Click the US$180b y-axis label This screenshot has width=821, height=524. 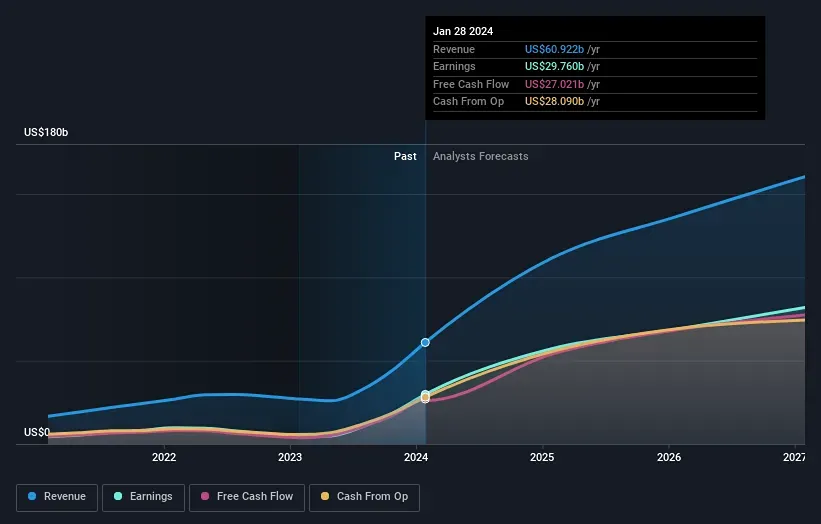coord(46,133)
